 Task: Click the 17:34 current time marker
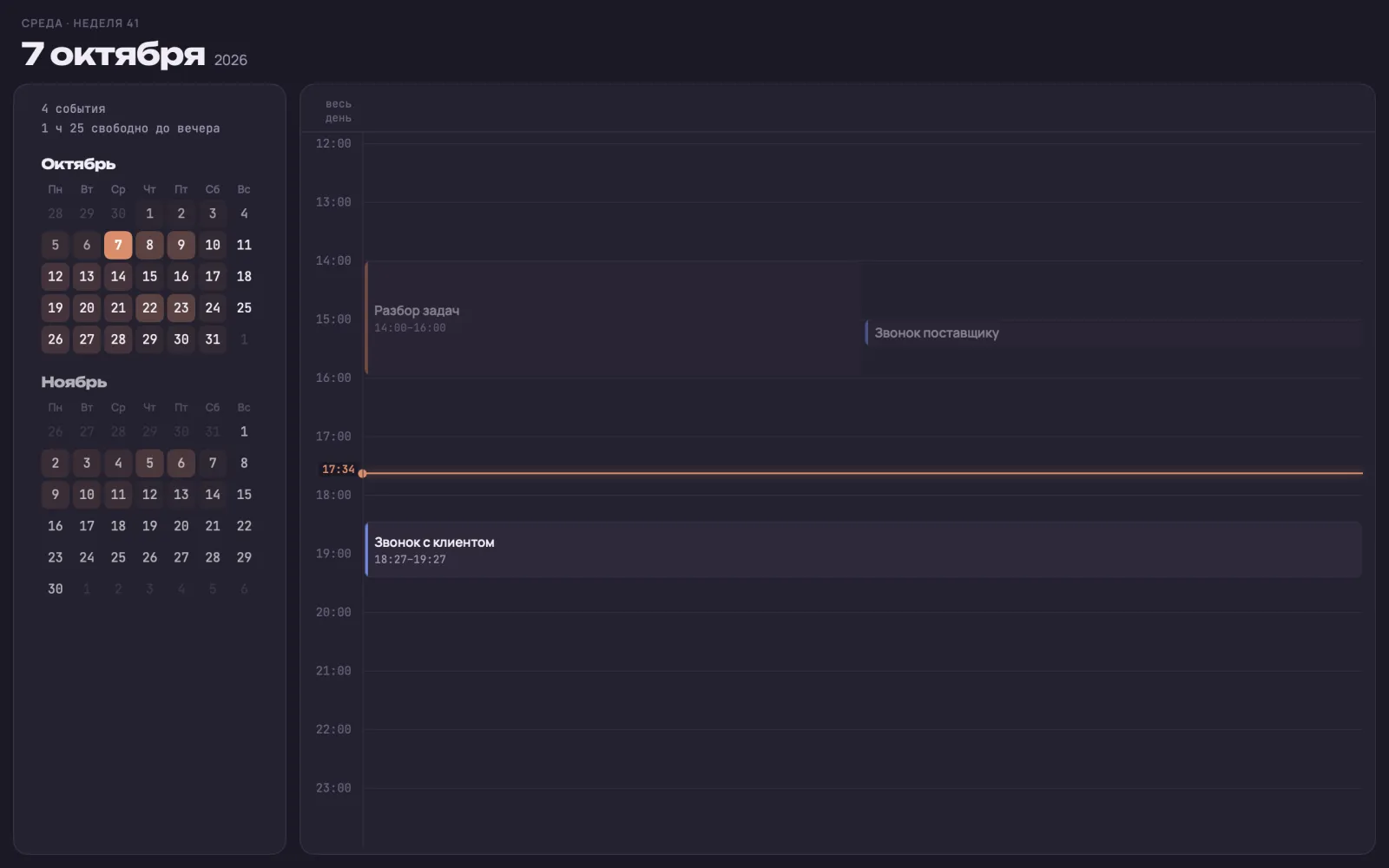[x=339, y=470]
